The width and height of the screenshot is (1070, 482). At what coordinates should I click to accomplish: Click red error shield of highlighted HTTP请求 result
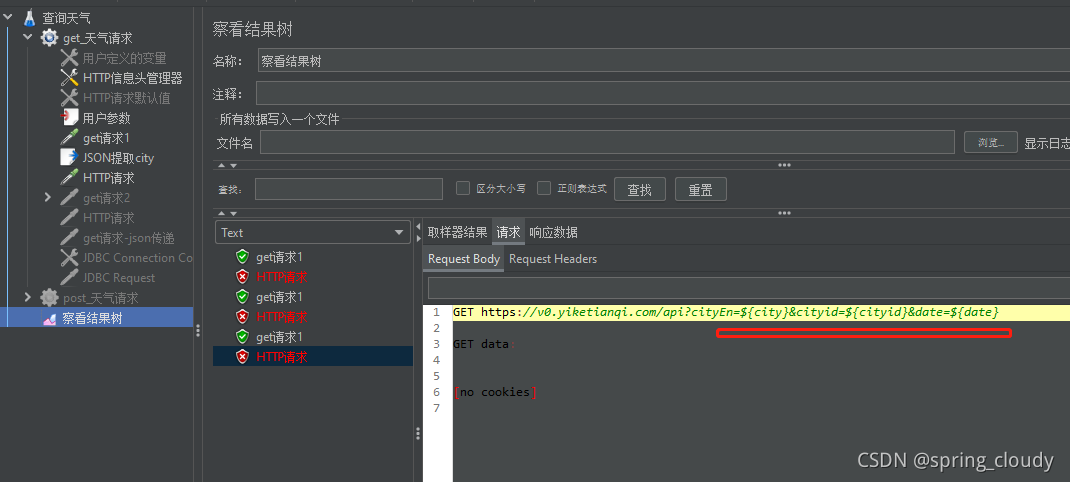point(242,356)
